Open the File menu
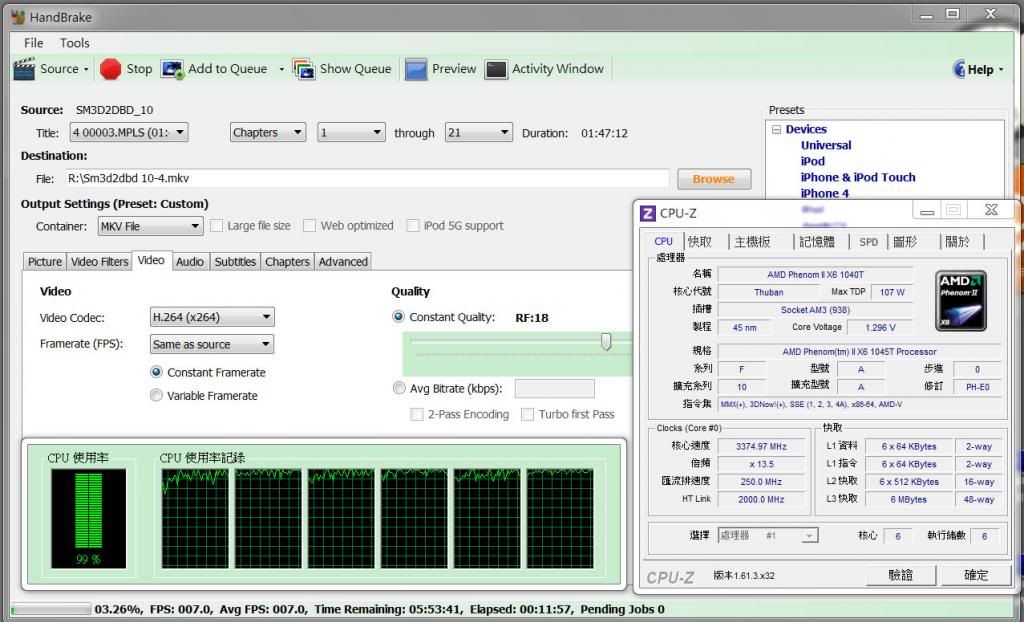 point(33,43)
